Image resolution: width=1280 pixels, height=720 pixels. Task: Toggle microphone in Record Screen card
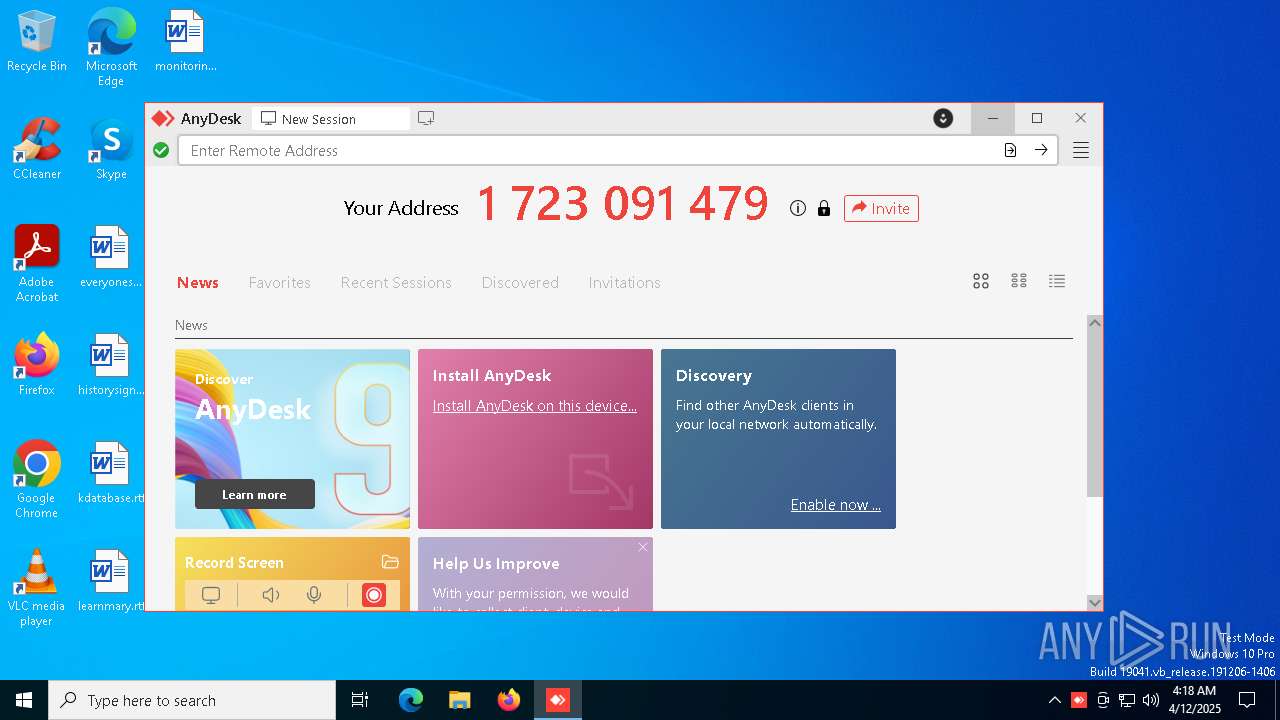(314, 595)
